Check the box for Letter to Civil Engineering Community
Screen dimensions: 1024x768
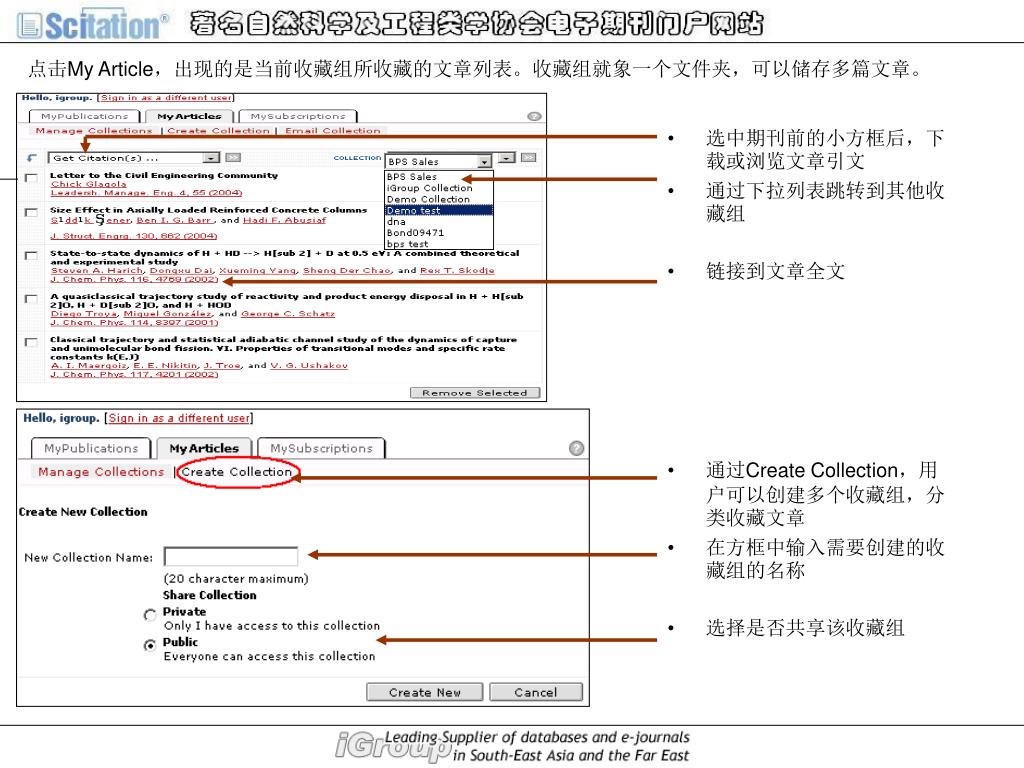click(x=31, y=178)
